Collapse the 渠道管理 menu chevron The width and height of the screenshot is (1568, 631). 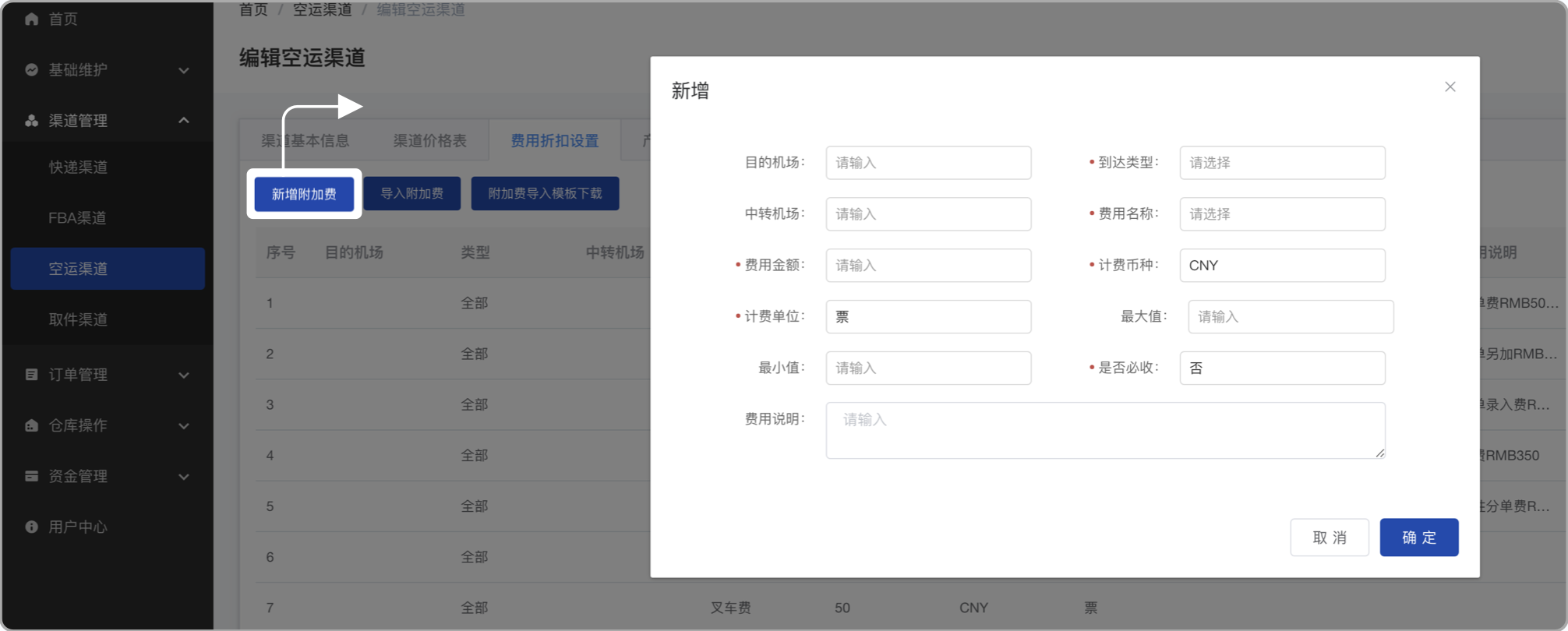pyautogui.click(x=184, y=121)
